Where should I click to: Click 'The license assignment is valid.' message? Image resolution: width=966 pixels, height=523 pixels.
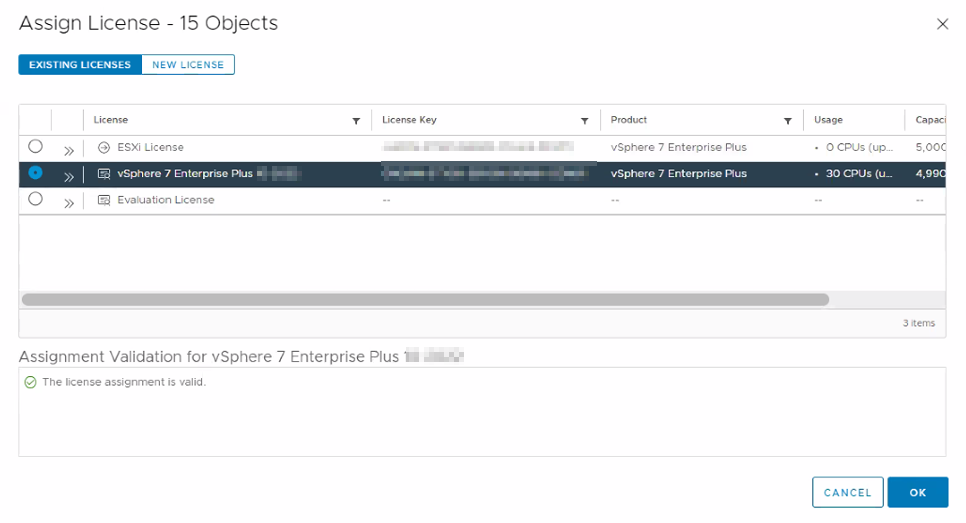(124, 382)
